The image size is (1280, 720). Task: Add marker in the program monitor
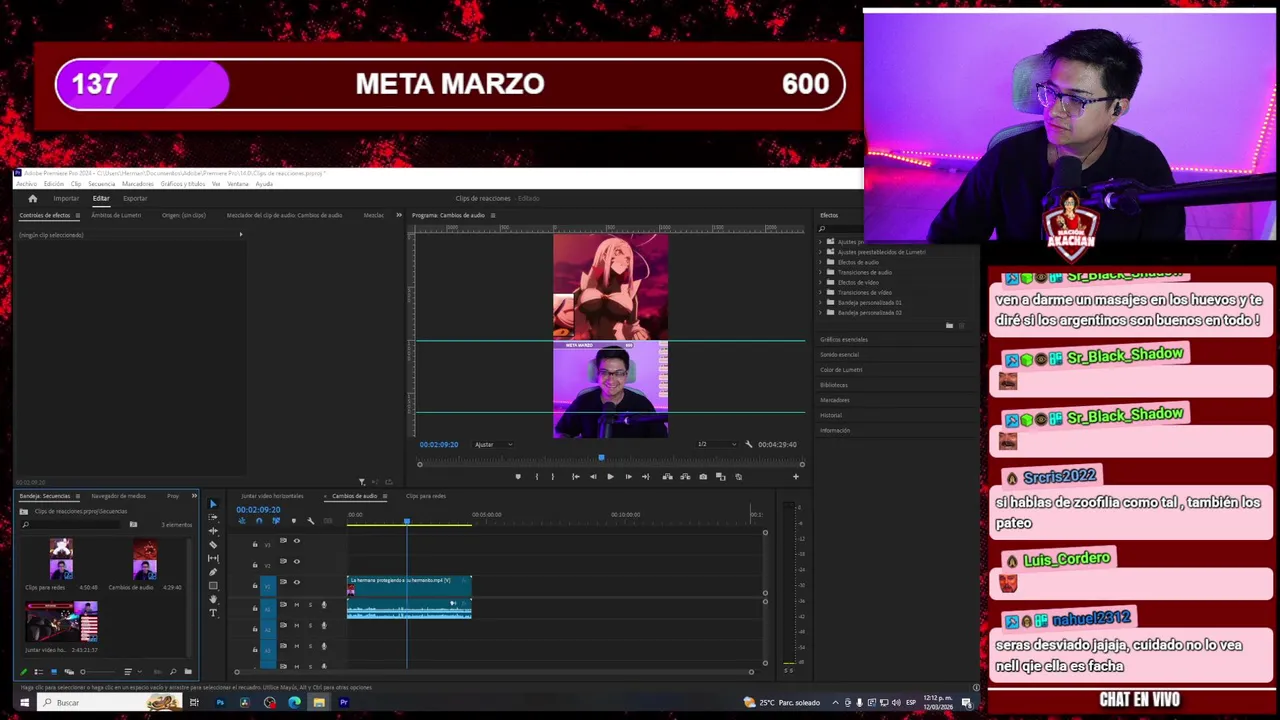point(518,476)
